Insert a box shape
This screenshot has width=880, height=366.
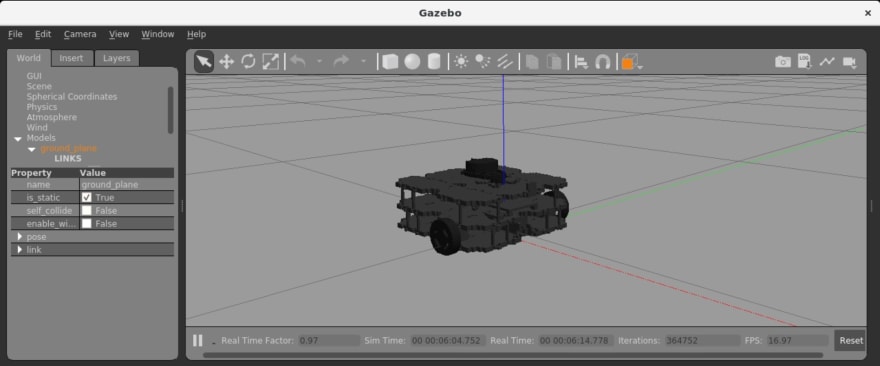390,61
